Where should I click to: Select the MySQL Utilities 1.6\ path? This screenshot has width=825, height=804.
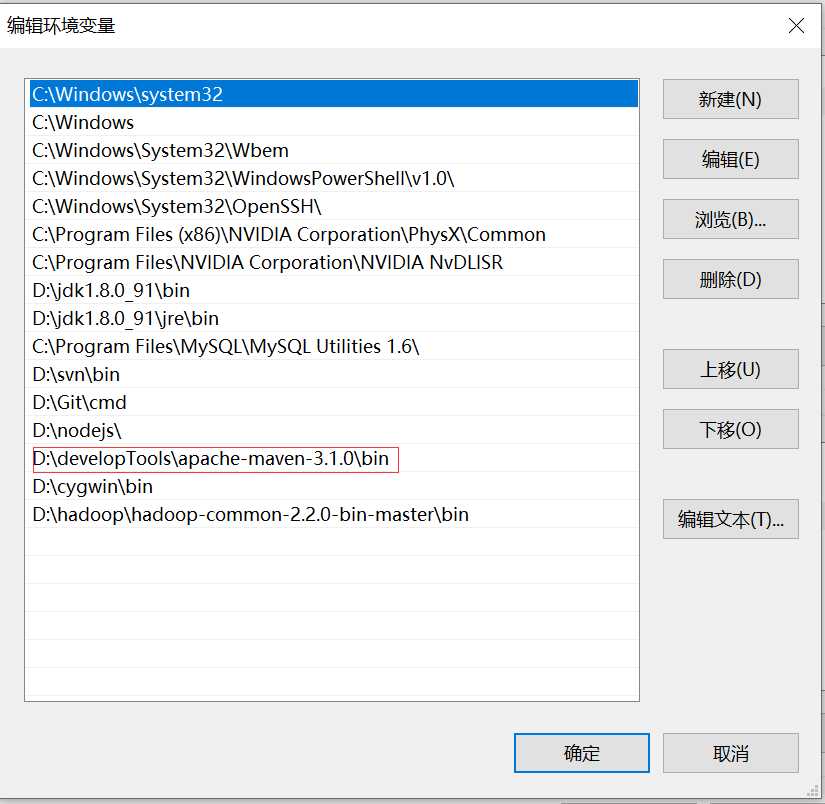(332, 346)
